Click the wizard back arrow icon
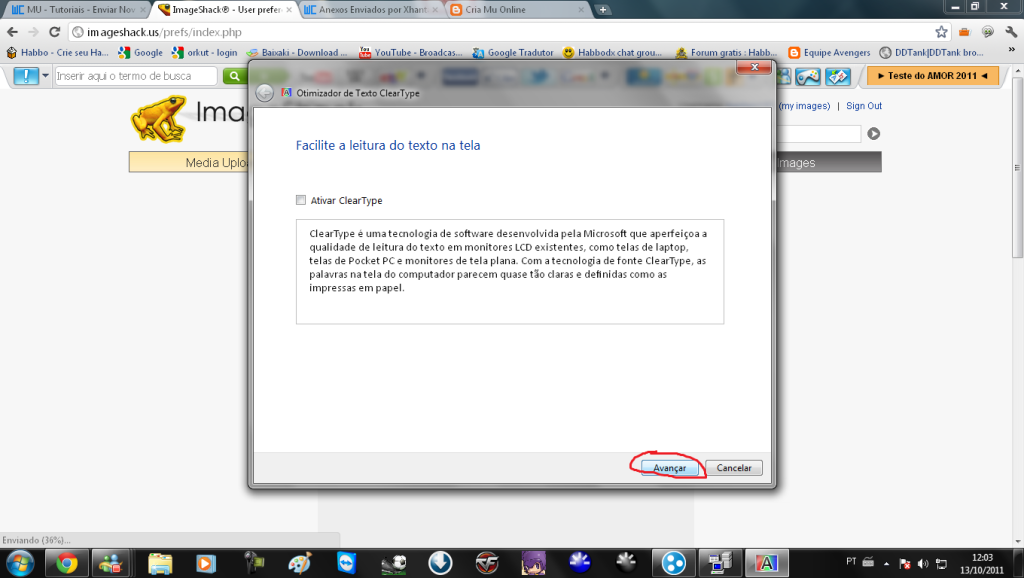This screenshot has height=578, width=1024. (264, 93)
